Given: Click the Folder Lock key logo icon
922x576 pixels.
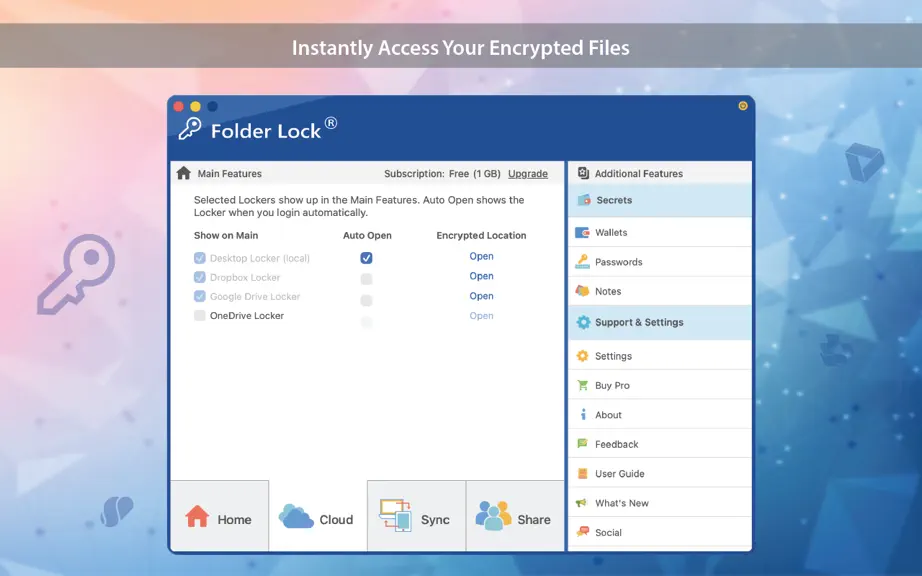Looking at the screenshot, I should point(190,129).
